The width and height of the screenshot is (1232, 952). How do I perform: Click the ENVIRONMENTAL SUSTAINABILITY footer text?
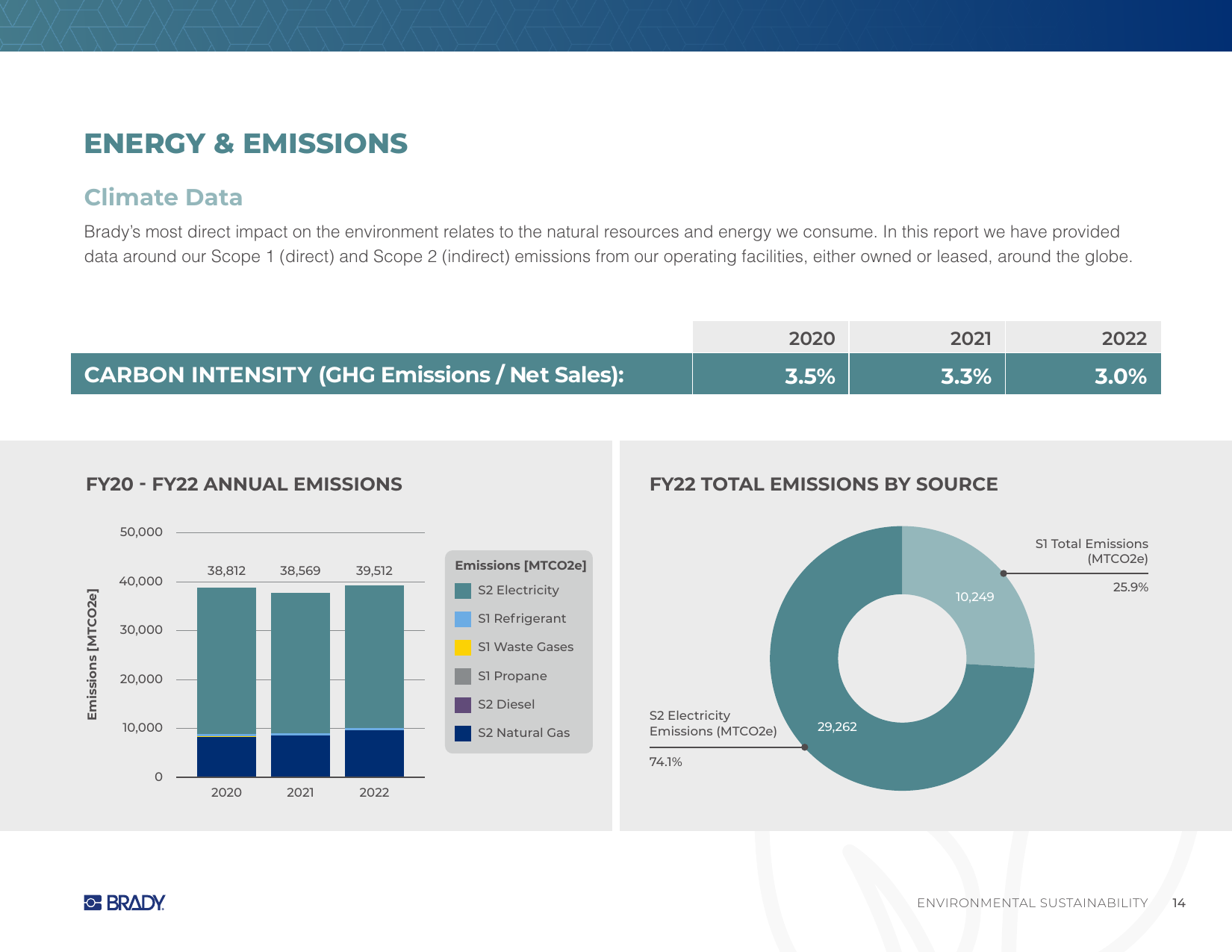[1033, 903]
